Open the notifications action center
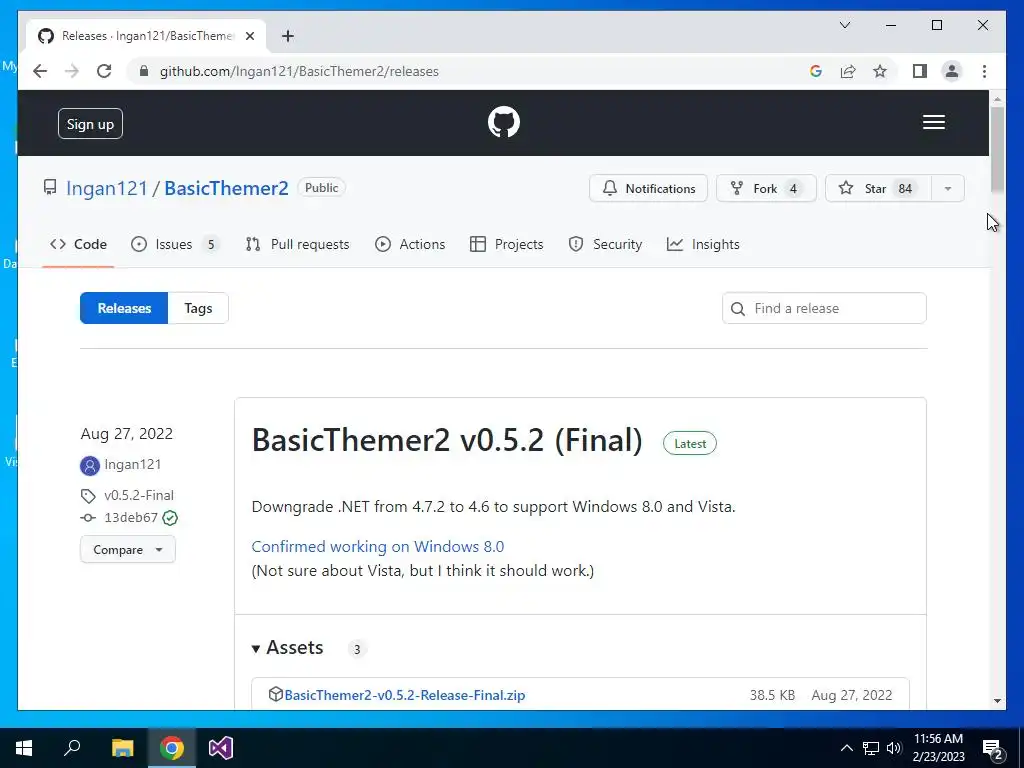Screen dimensions: 1024x768 coord(992,748)
